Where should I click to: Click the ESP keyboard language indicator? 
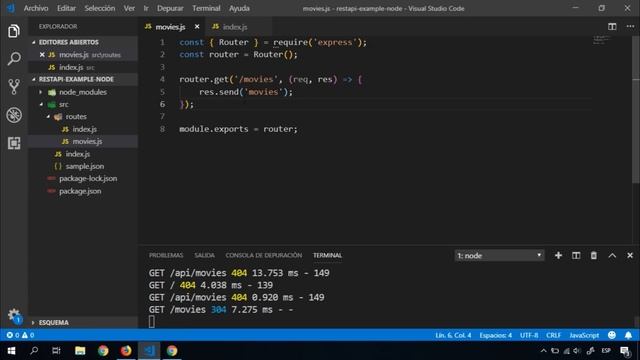(606, 351)
